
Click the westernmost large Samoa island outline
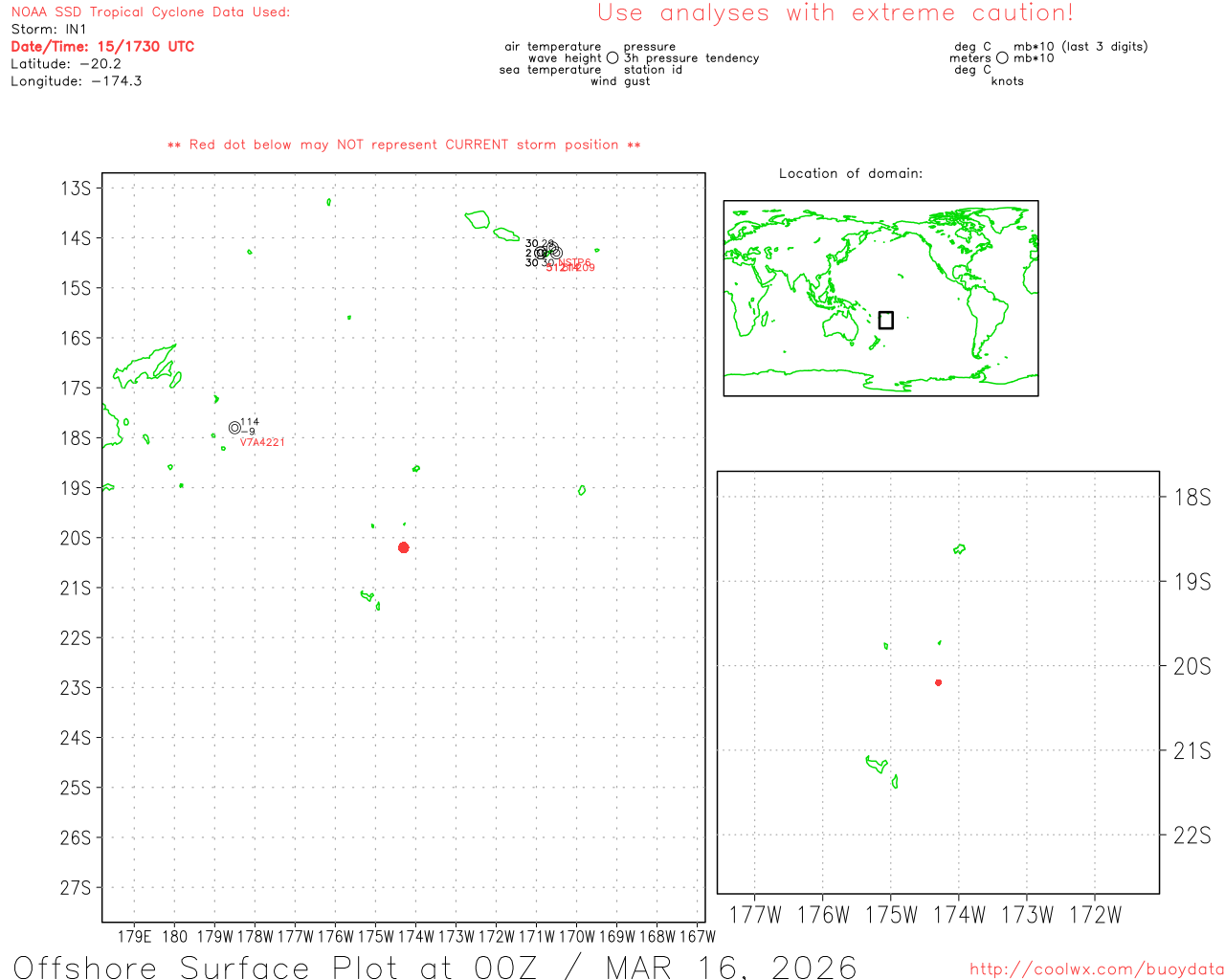click(477, 219)
